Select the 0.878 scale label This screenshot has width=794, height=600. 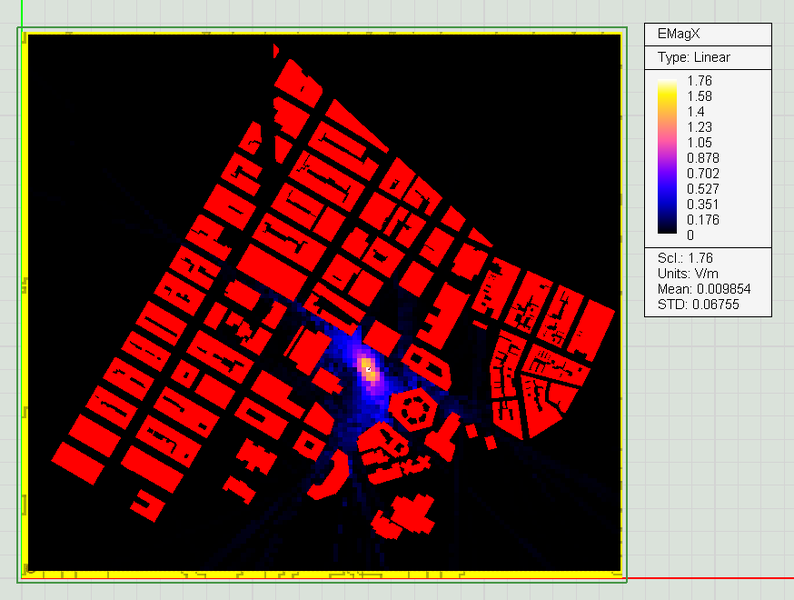[x=703, y=158]
